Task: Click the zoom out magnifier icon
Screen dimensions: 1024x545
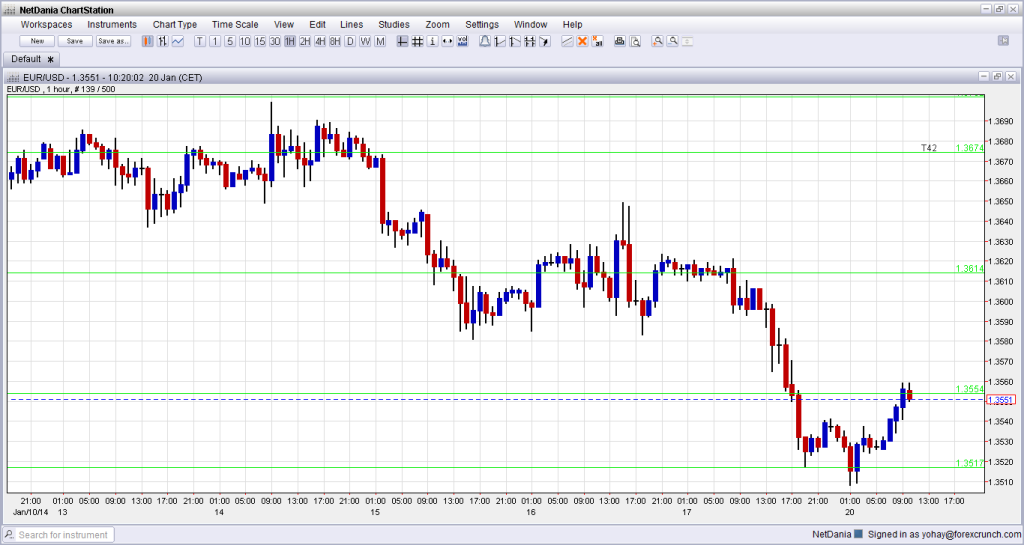Action: tap(672, 41)
